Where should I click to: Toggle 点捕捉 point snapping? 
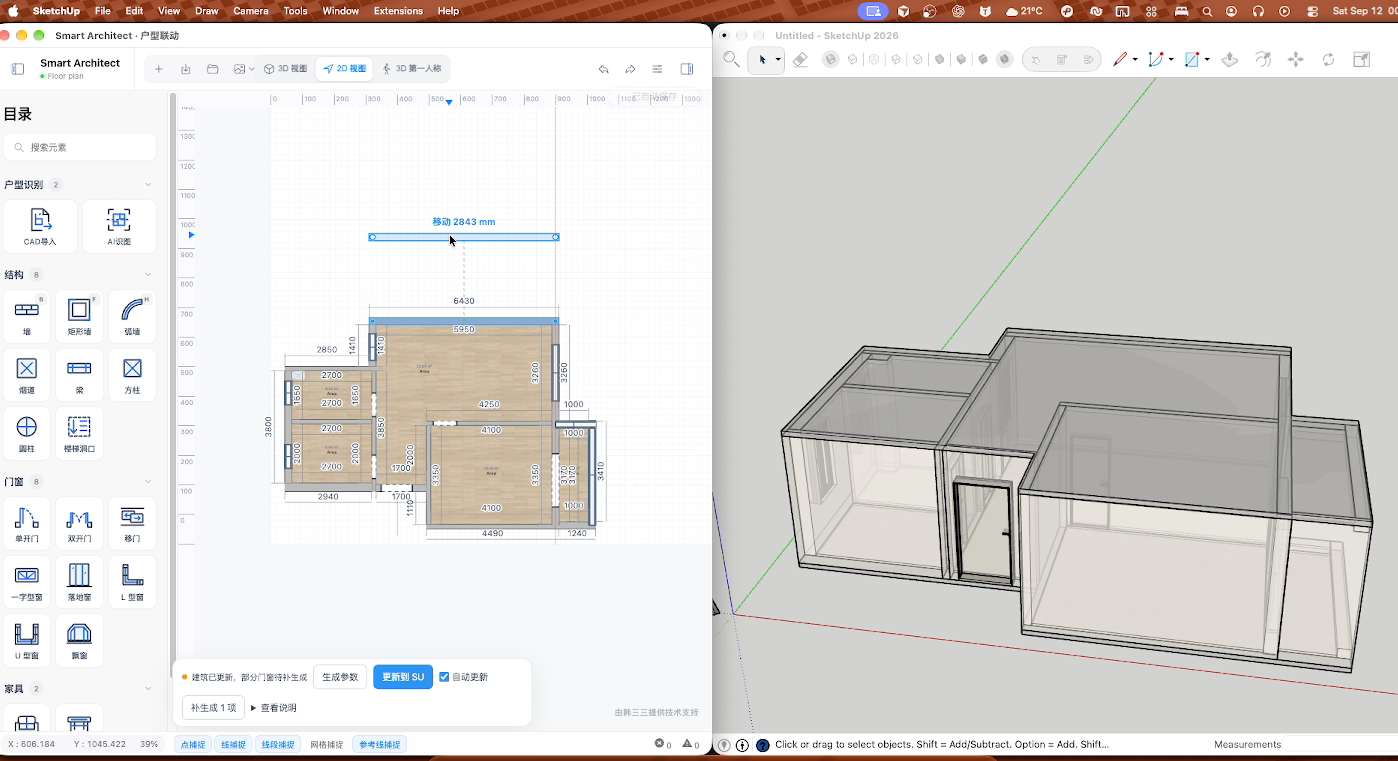[192, 744]
